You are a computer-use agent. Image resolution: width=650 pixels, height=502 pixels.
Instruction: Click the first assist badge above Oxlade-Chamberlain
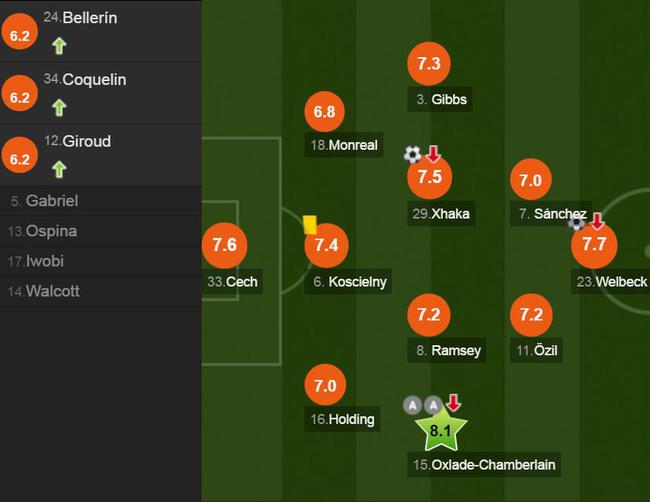[412, 405]
